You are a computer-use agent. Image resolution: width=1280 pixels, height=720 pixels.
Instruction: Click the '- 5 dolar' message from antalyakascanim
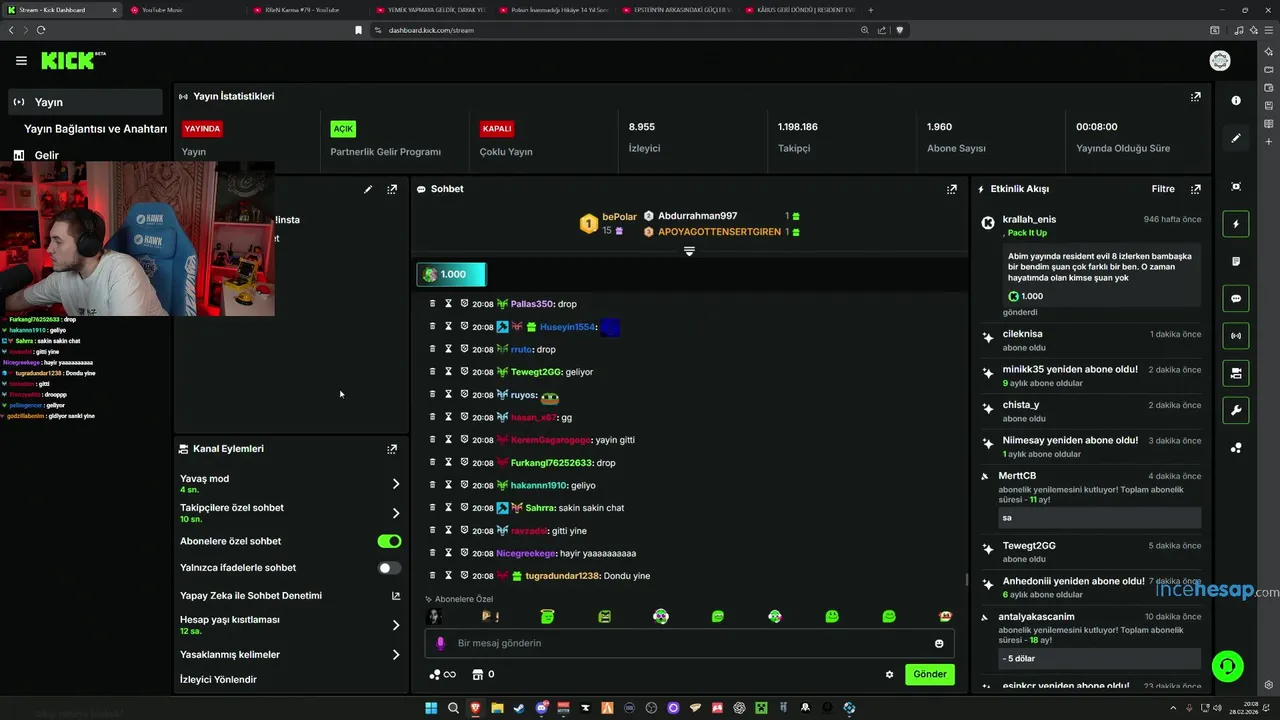point(1100,659)
